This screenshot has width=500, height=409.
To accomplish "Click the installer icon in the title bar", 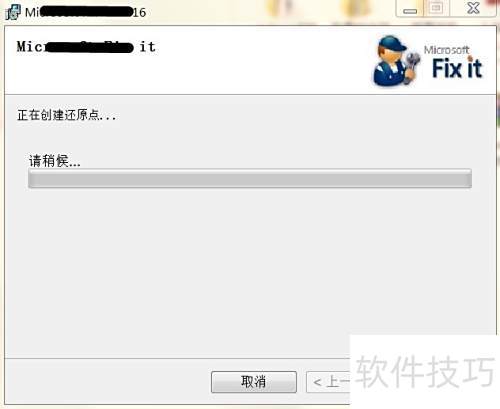I will click(13, 12).
